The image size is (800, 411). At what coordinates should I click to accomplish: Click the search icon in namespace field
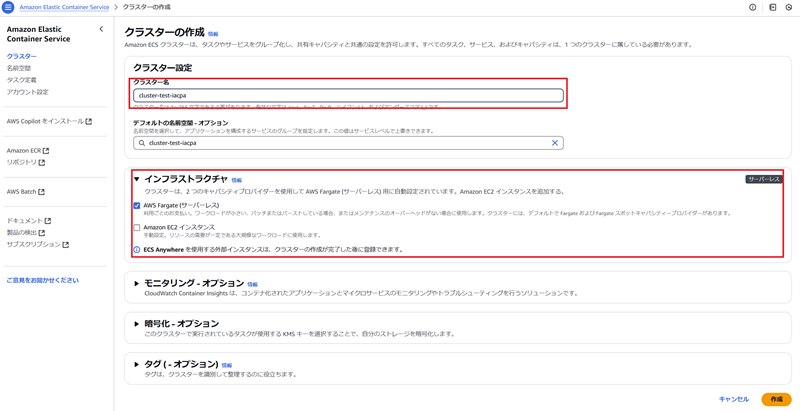[x=142, y=143]
